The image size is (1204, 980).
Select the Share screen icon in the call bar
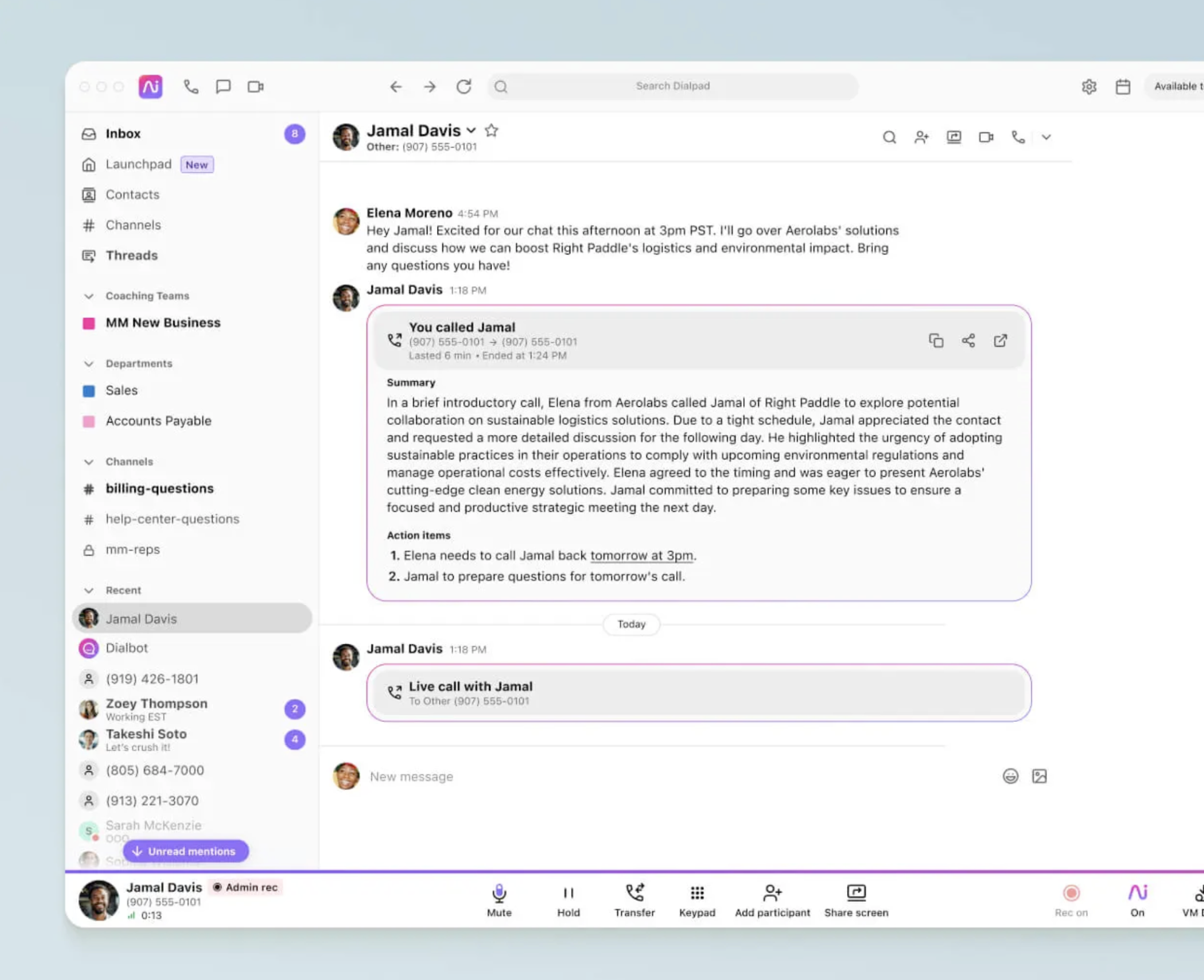tap(855, 893)
